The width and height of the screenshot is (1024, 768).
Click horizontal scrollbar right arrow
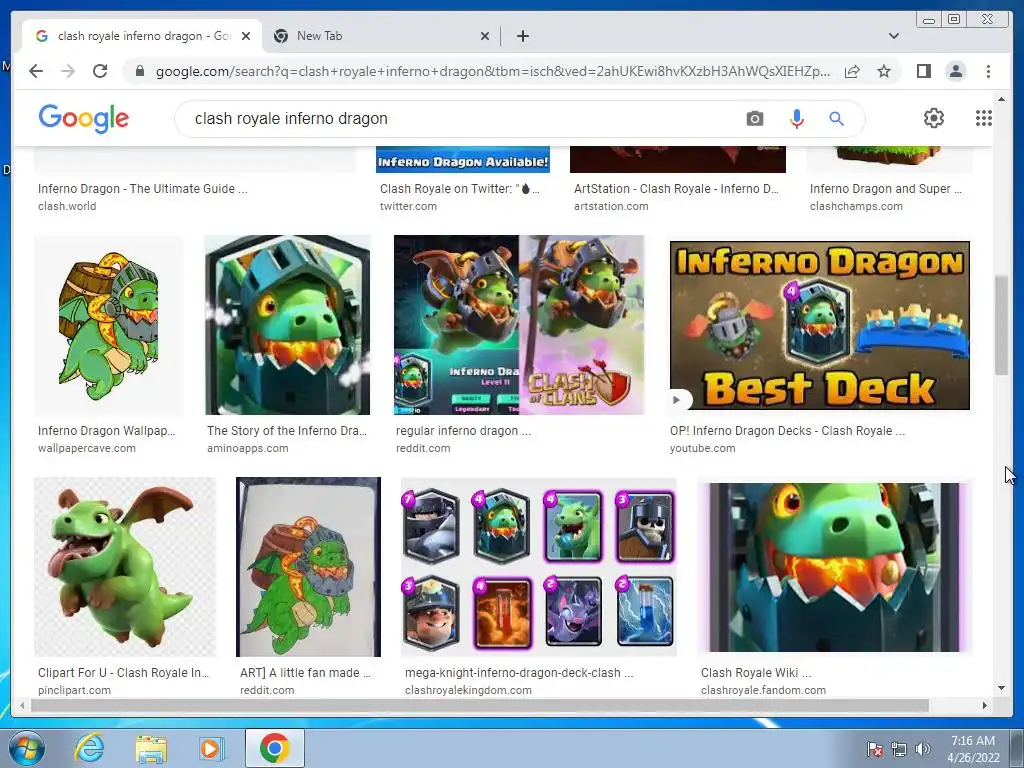[985, 705]
